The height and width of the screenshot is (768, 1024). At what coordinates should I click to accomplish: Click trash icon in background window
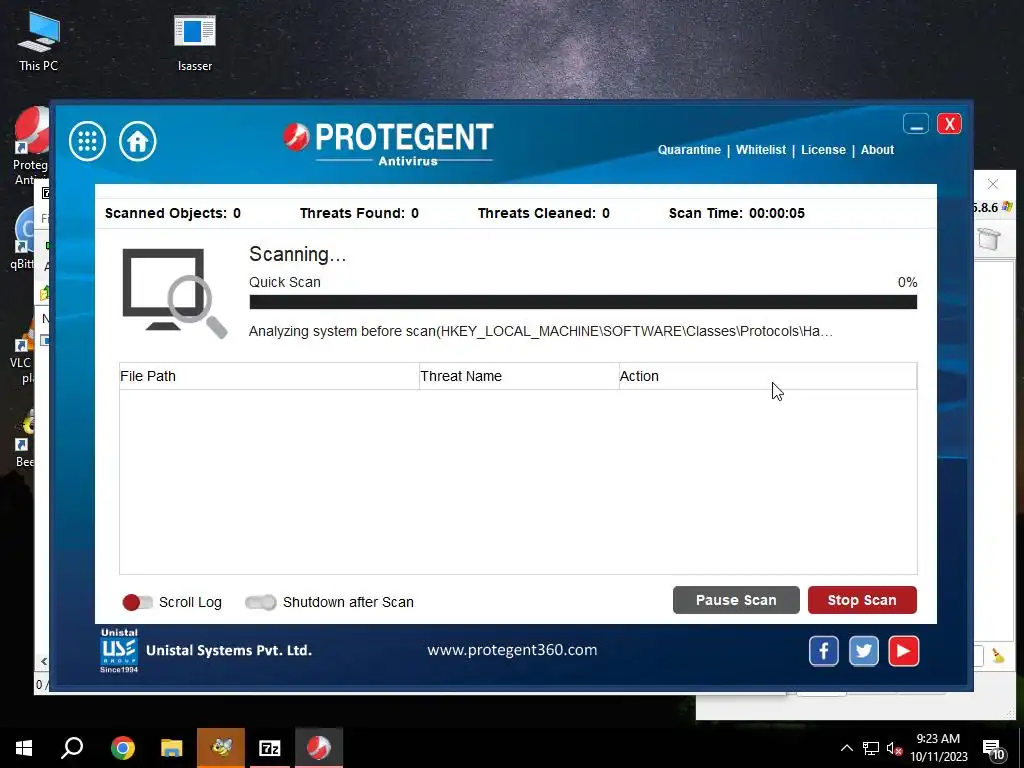click(x=989, y=238)
